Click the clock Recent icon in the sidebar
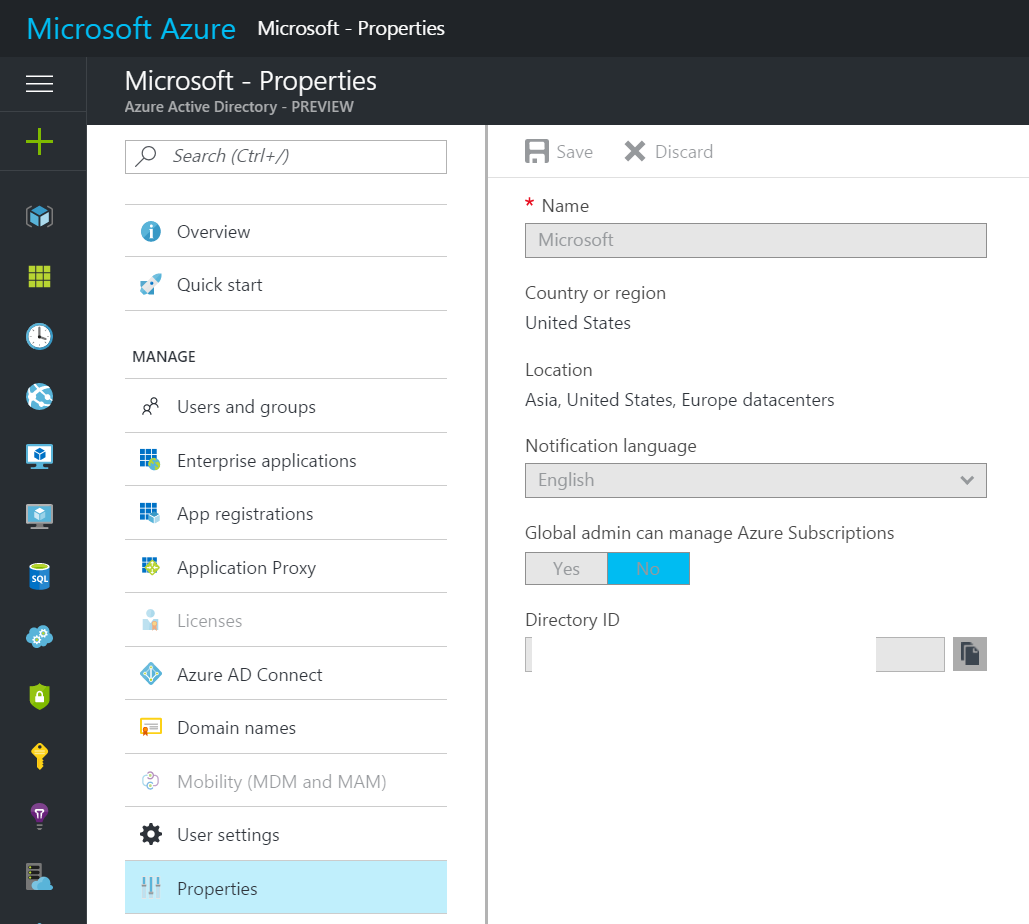 (x=40, y=336)
